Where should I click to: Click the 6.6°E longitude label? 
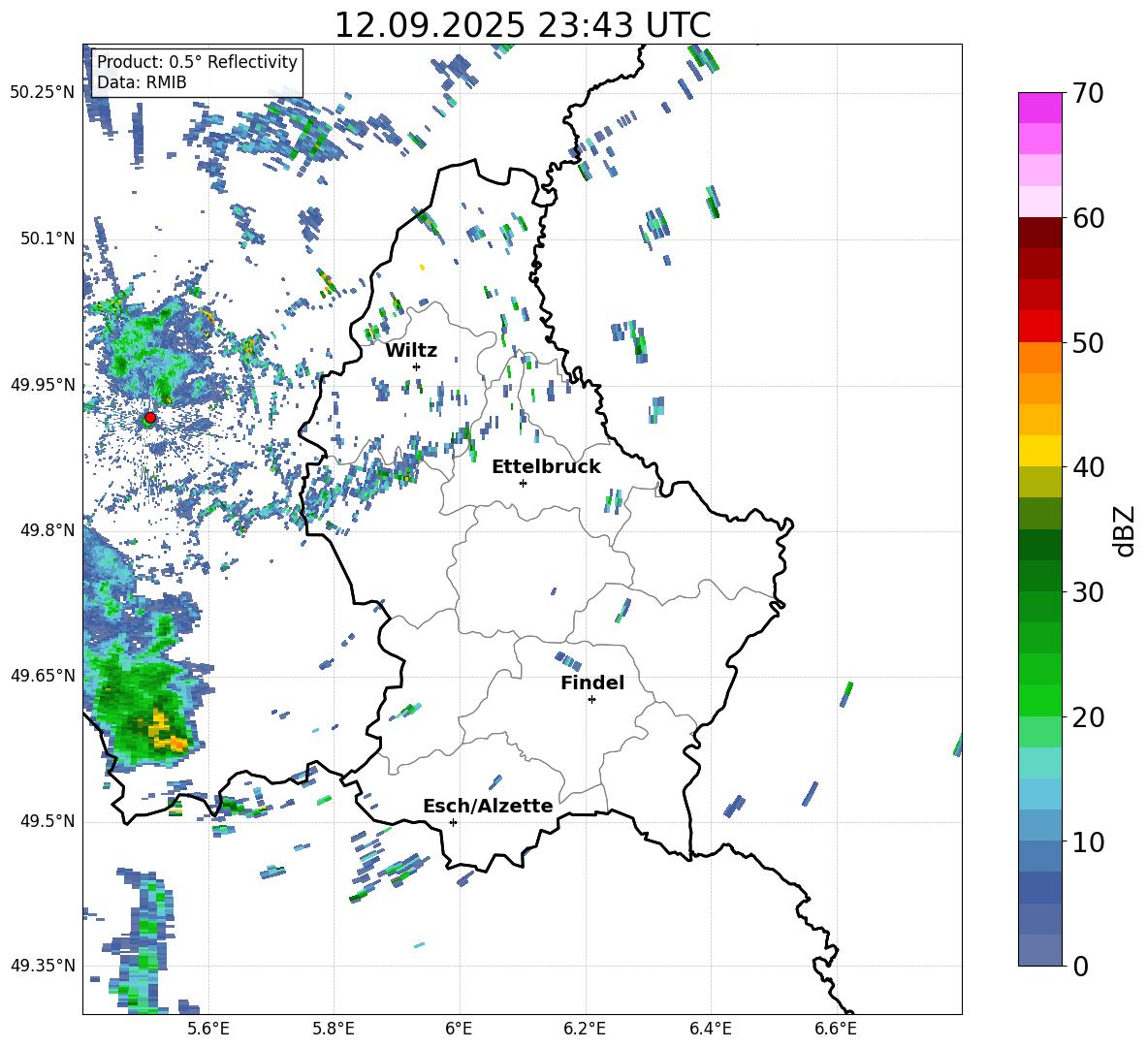pyautogui.click(x=836, y=1029)
